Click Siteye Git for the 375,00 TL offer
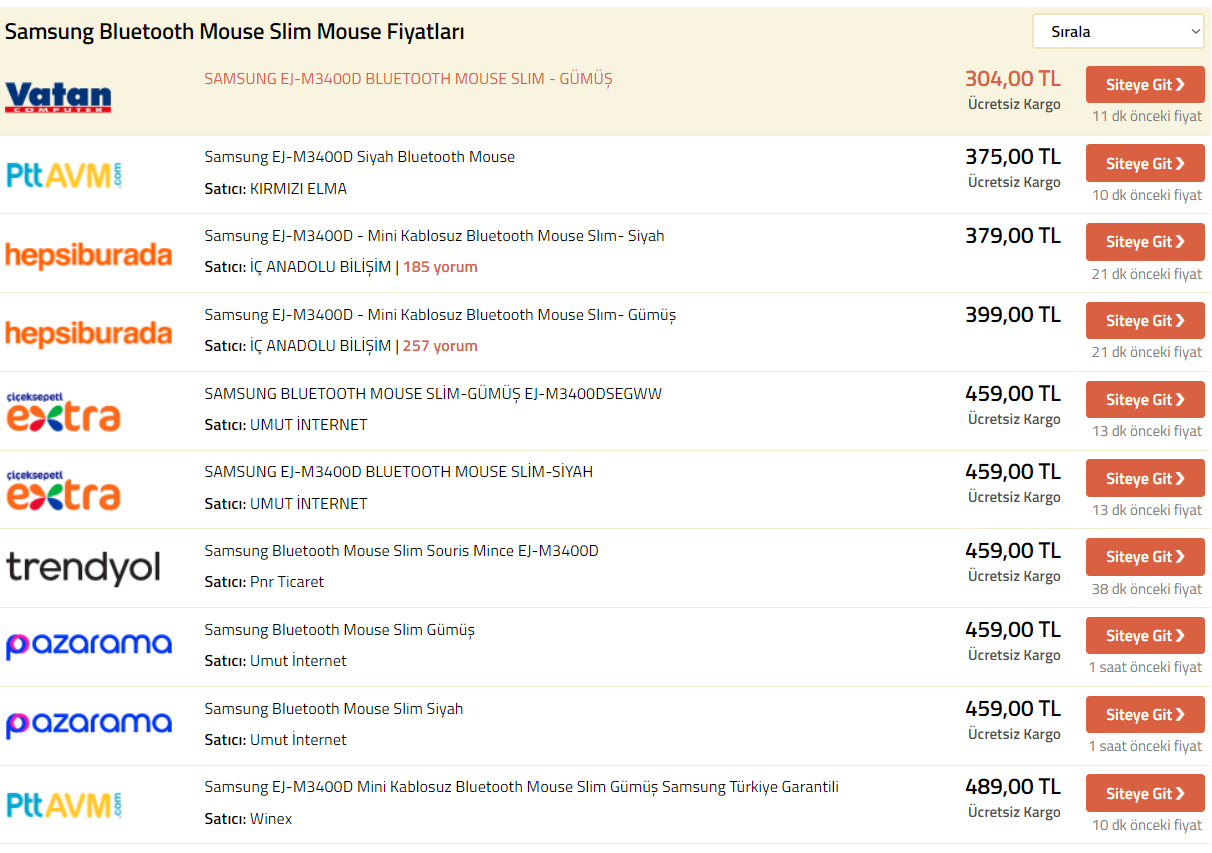The height and width of the screenshot is (853, 1212). pos(1145,163)
